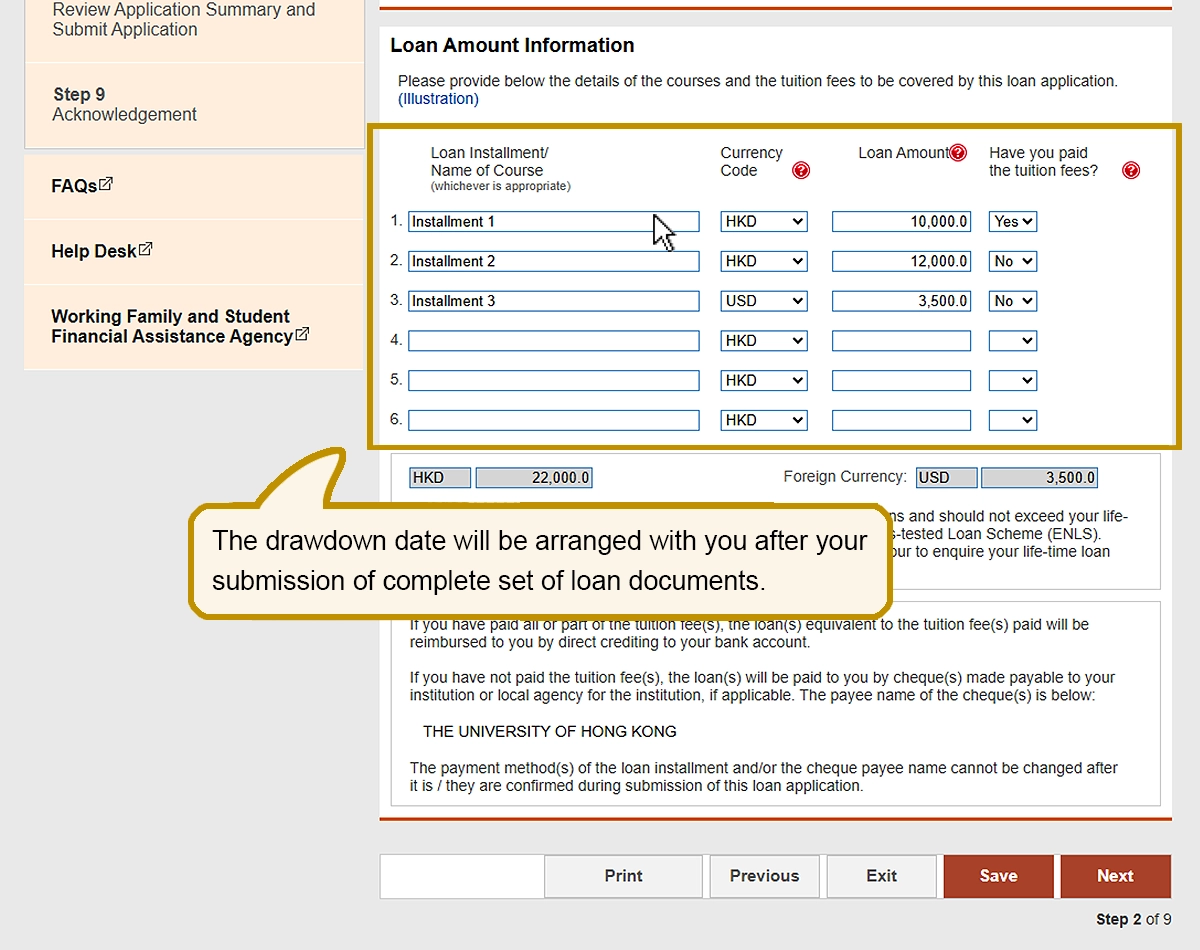This screenshot has width=1200, height=950.
Task: Click the tuition fees paid help icon
Action: click(x=1131, y=171)
